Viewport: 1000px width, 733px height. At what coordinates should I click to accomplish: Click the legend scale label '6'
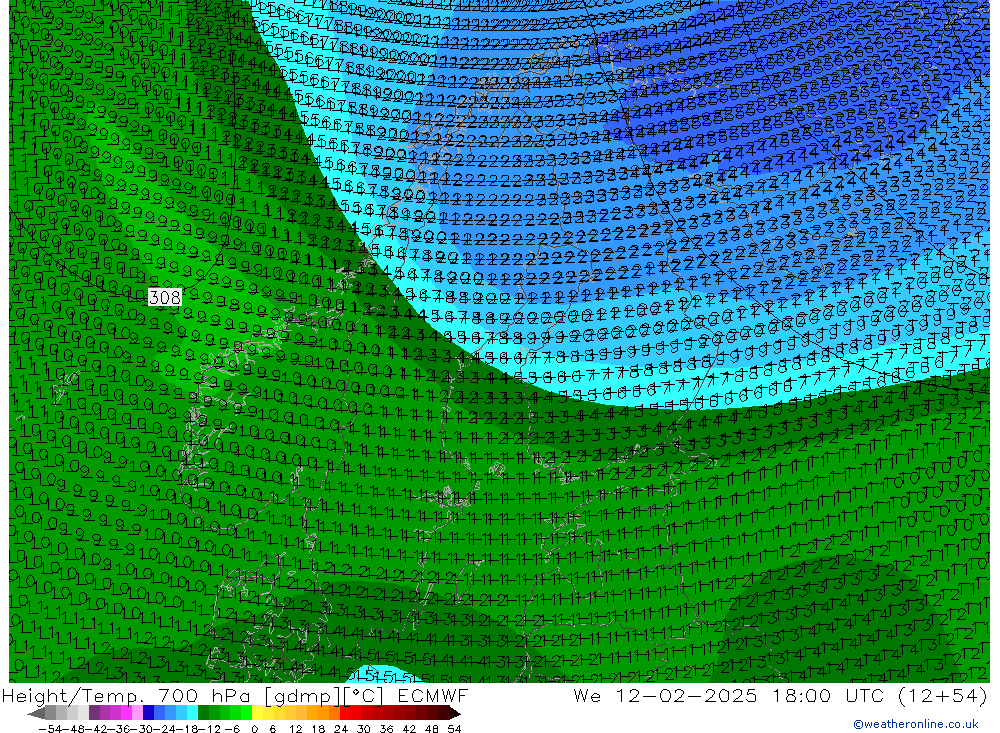(x=272, y=729)
